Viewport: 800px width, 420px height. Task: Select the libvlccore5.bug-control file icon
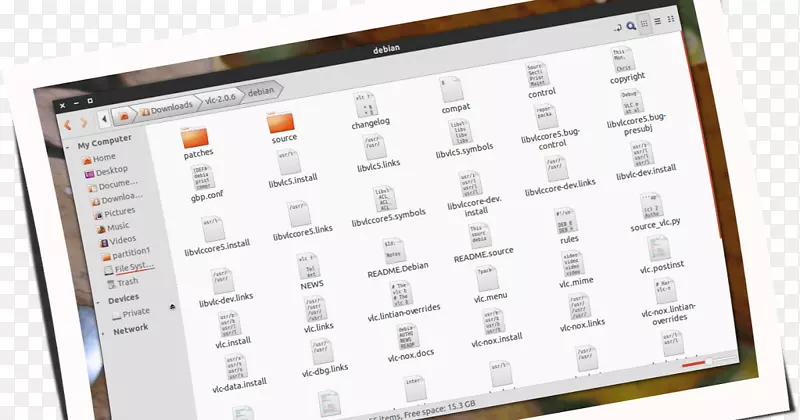pos(545,116)
